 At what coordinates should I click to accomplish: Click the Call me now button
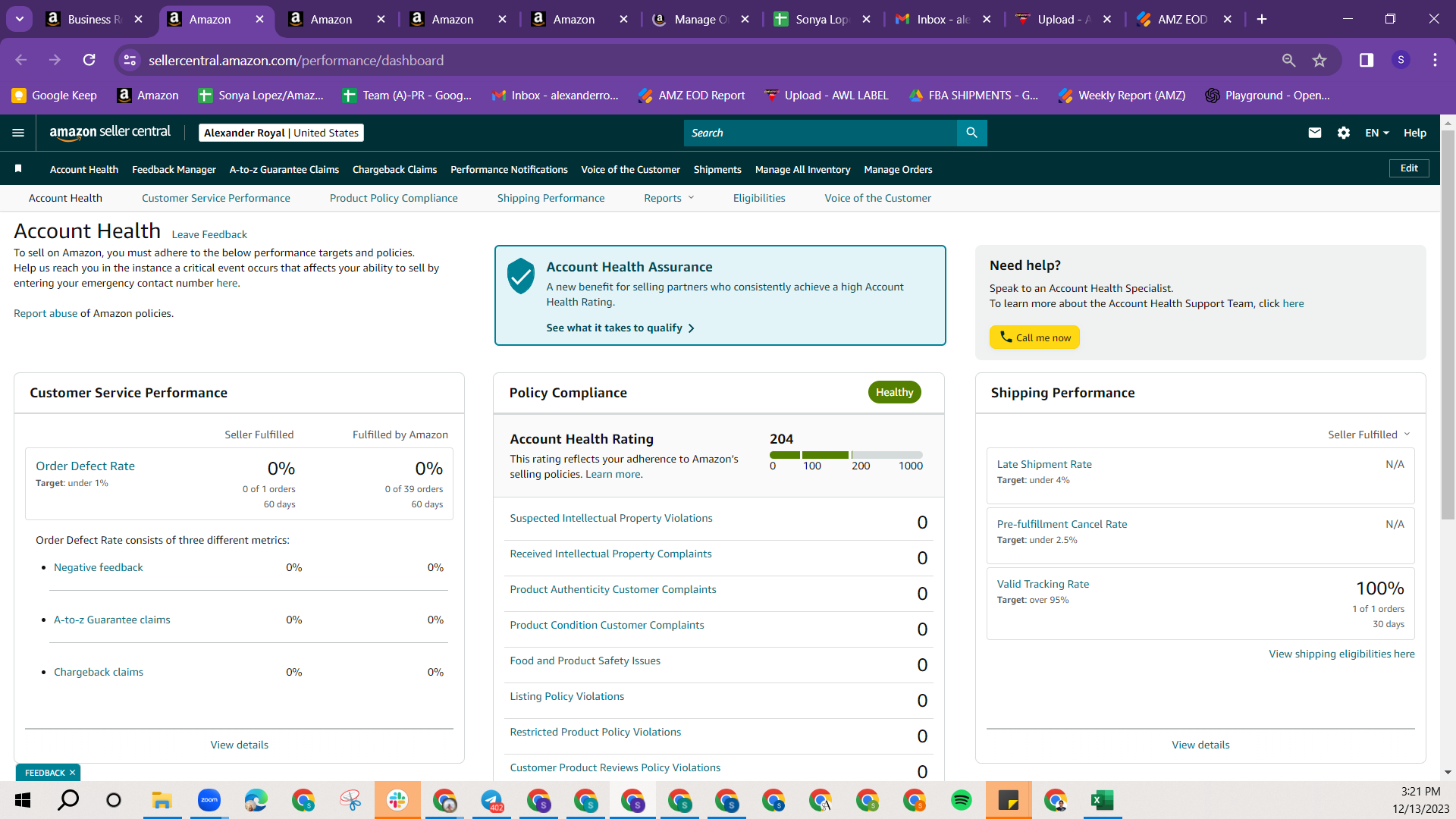tap(1034, 337)
